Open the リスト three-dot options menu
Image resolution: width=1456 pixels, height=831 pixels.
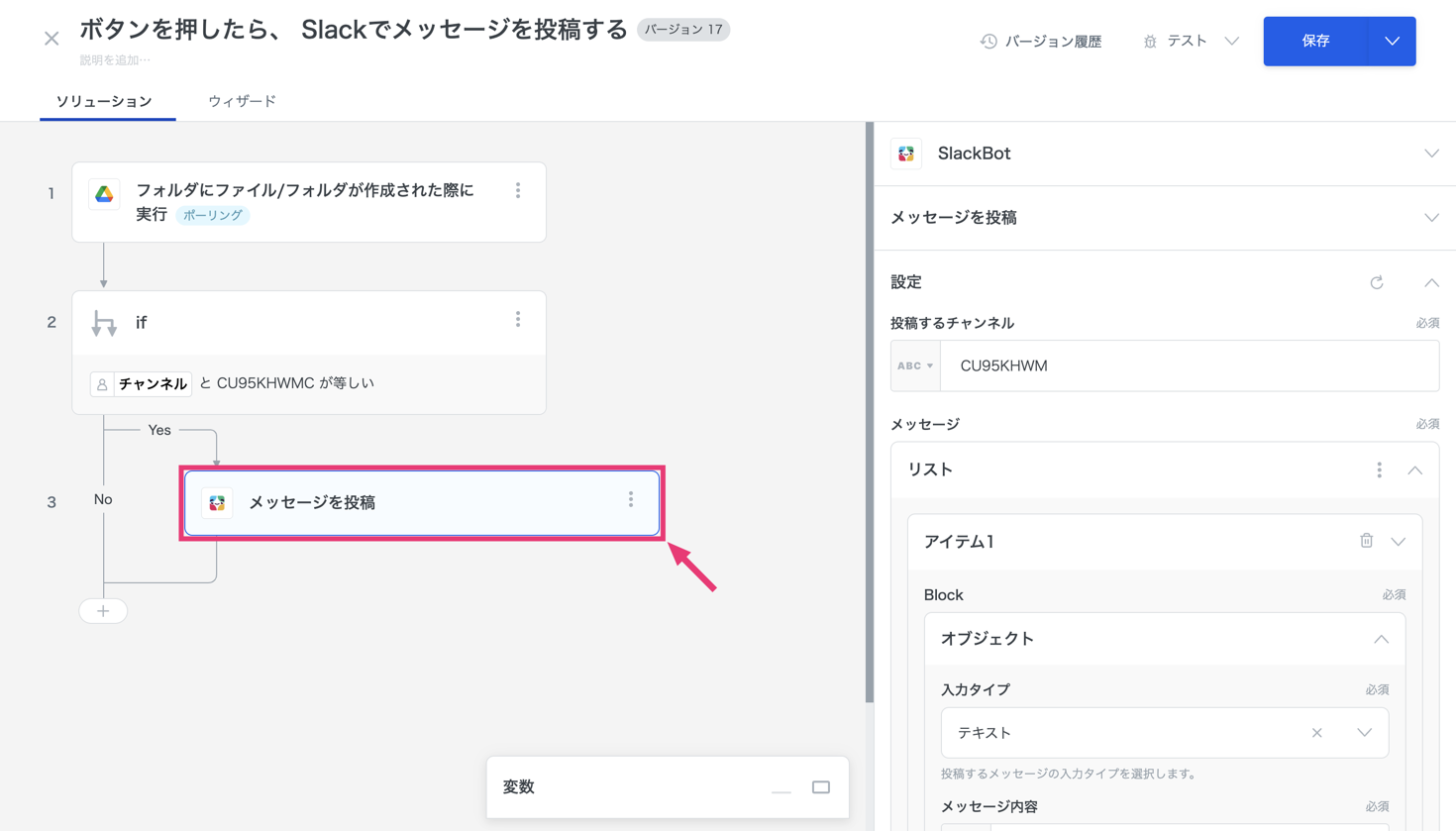(x=1378, y=470)
